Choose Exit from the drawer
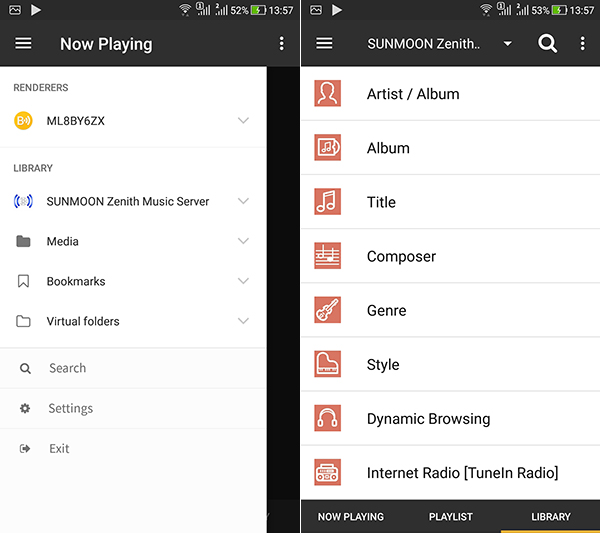Viewport: 600px width, 533px height. click(x=133, y=448)
